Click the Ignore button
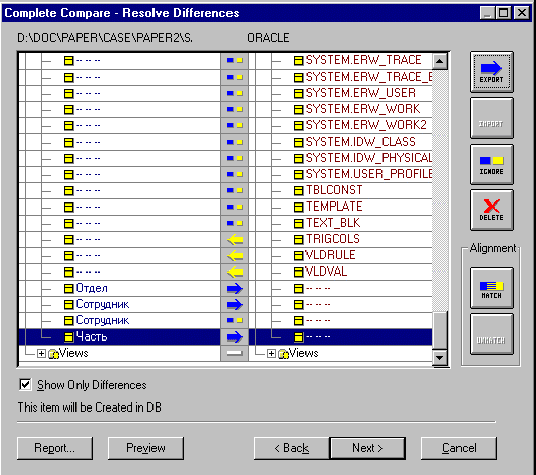536x475 pixels. 492,165
